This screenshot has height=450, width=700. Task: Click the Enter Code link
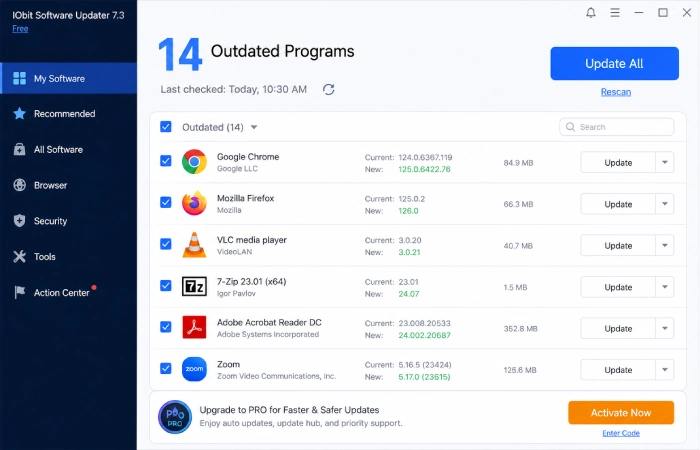pyautogui.click(x=621, y=433)
